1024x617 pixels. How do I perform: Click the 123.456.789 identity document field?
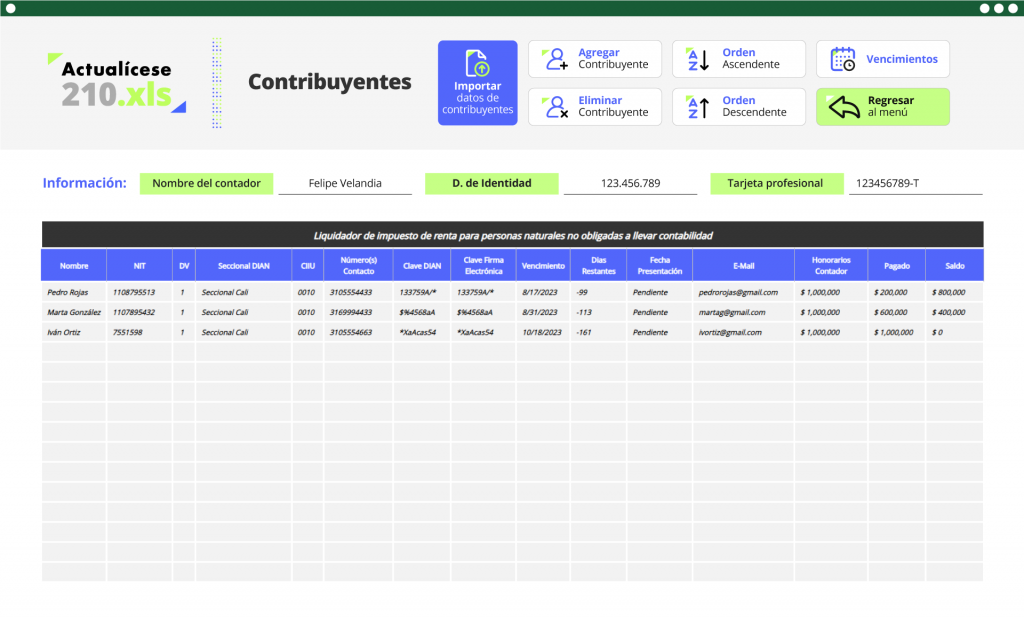click(x=630, y=183)
